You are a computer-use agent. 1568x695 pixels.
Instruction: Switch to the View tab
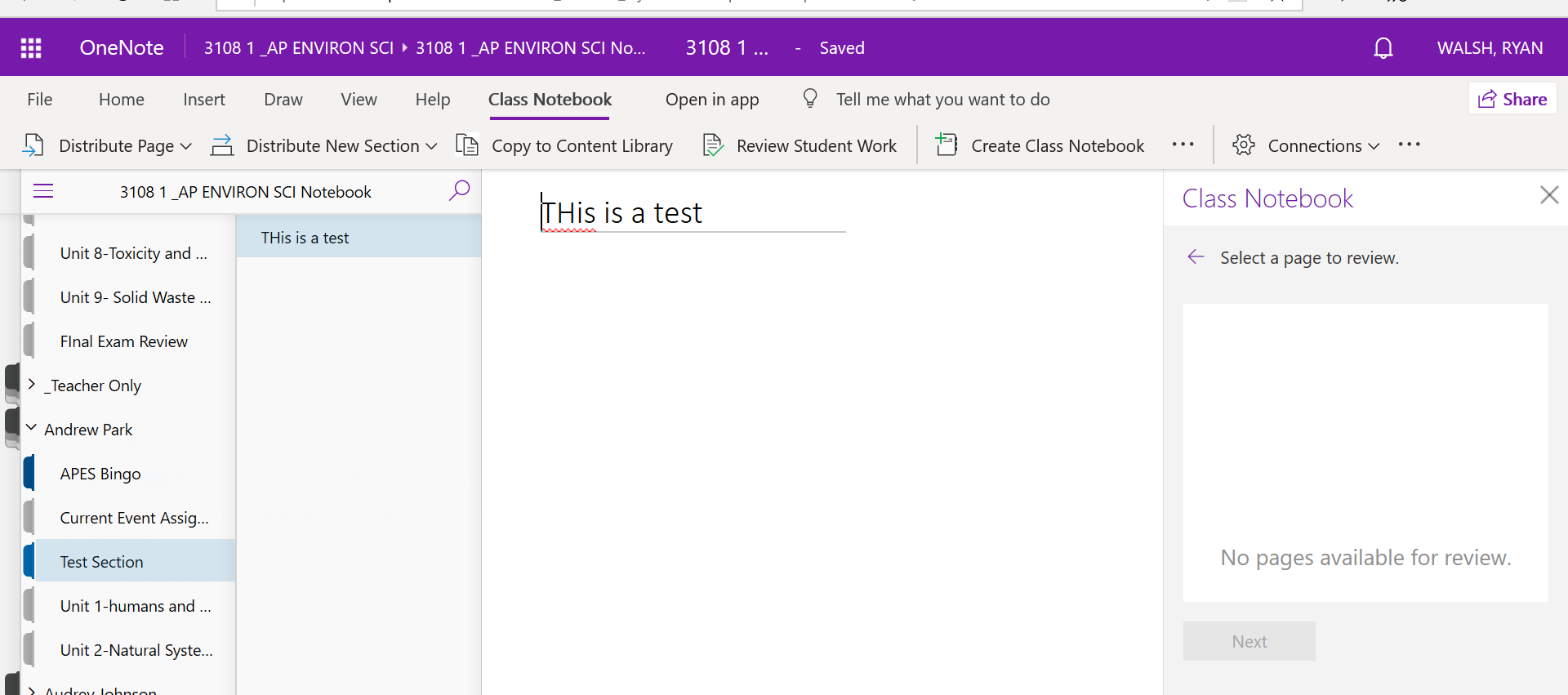(359, 100)
